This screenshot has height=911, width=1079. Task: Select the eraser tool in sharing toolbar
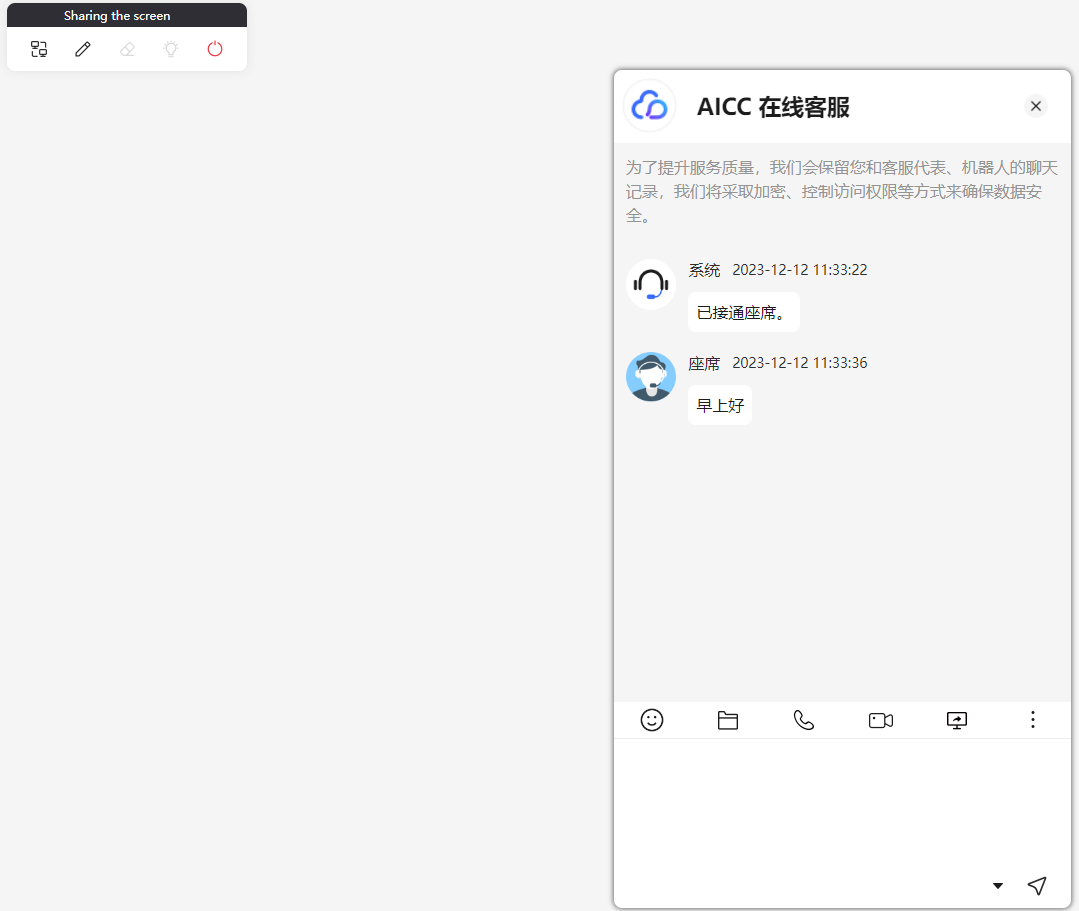tap(127, 49)
